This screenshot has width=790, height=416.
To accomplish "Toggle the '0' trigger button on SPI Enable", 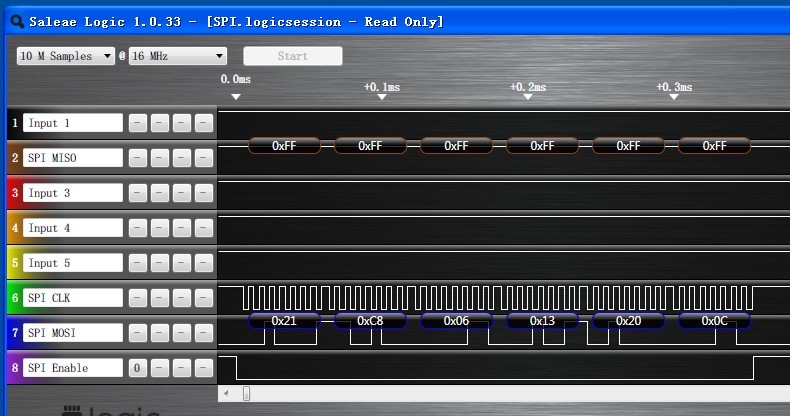I will 138,368.
